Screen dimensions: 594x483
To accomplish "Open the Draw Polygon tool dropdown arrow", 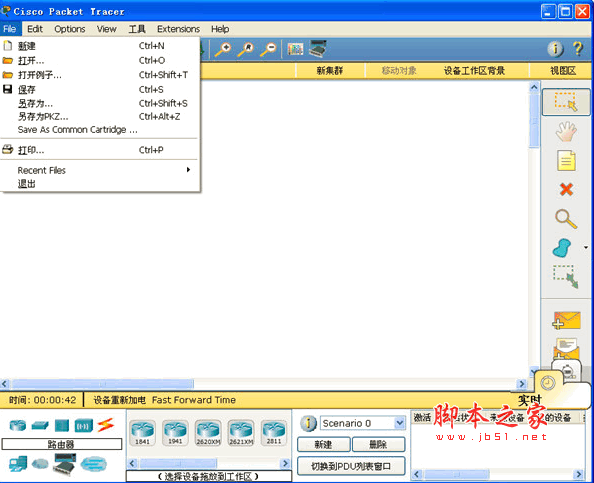I will click(x=586, y=248).
